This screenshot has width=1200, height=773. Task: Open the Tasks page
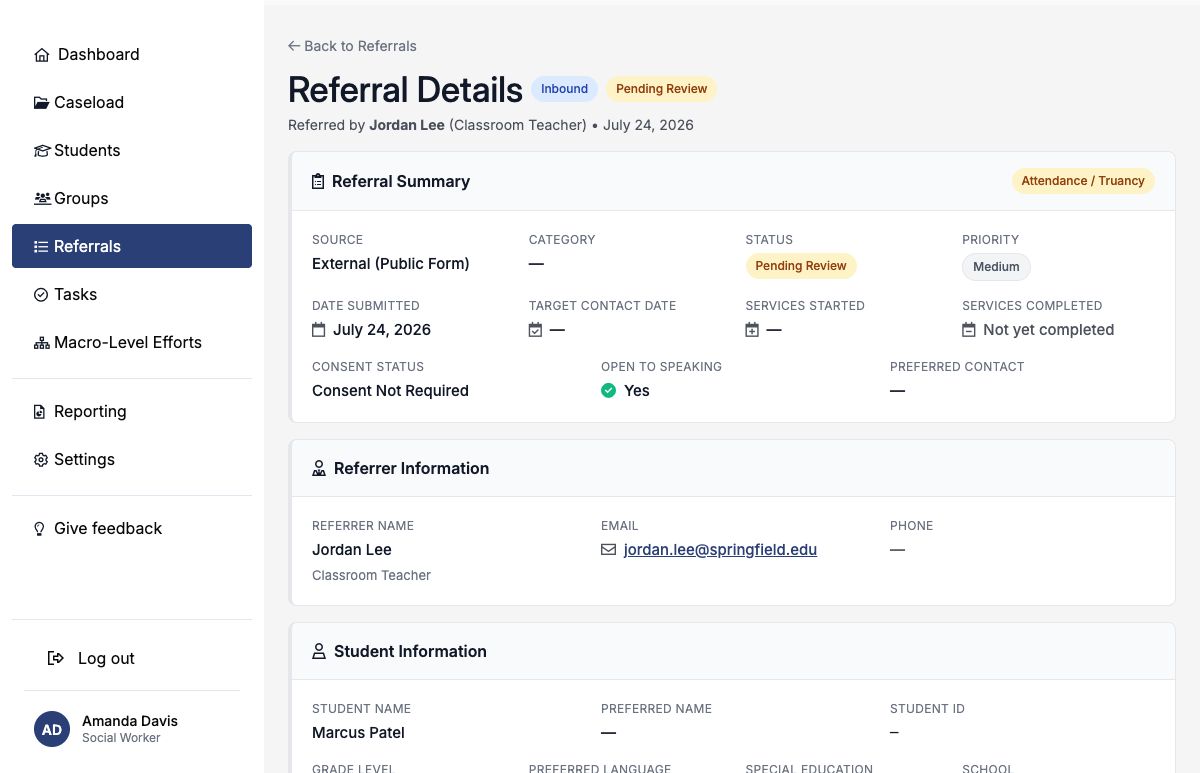click(132, 294)
